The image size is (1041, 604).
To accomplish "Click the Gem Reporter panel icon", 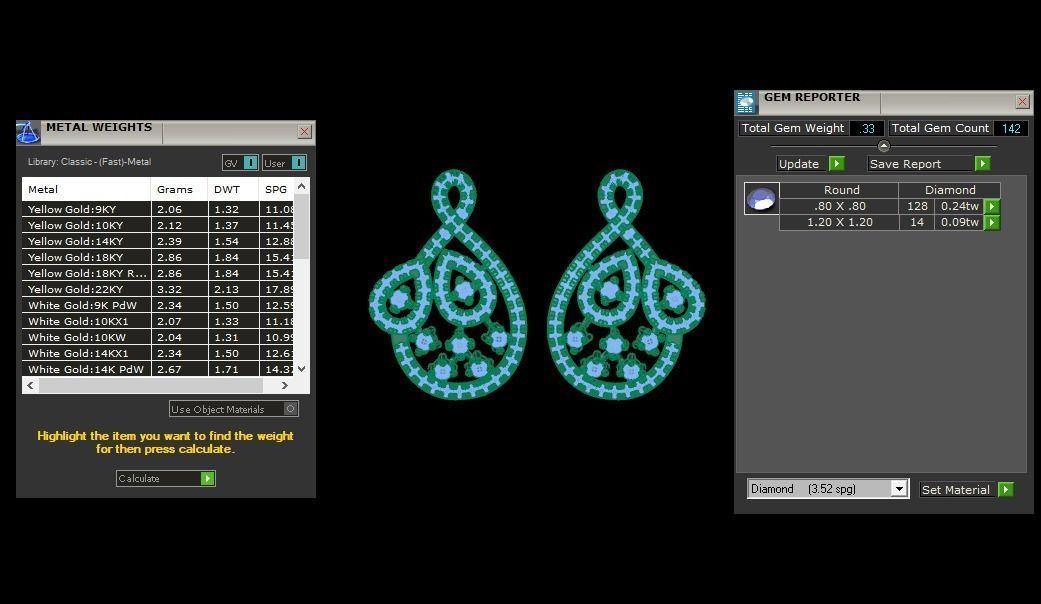I will [746, 103].
